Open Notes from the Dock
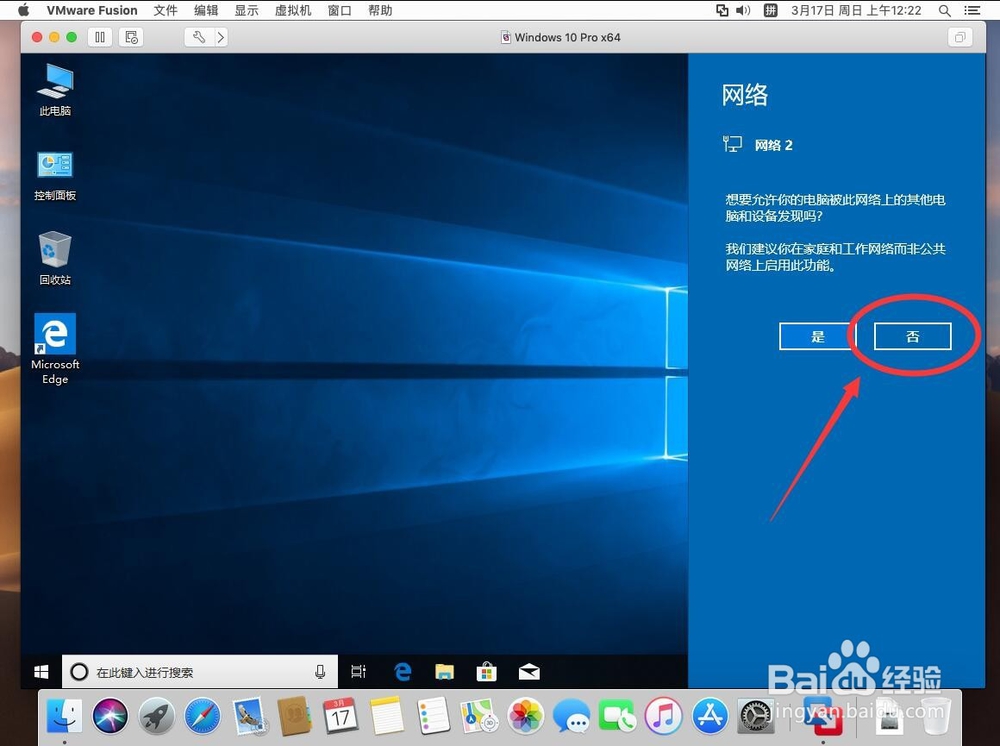1000x746 pixels. (x=386, y=715)
